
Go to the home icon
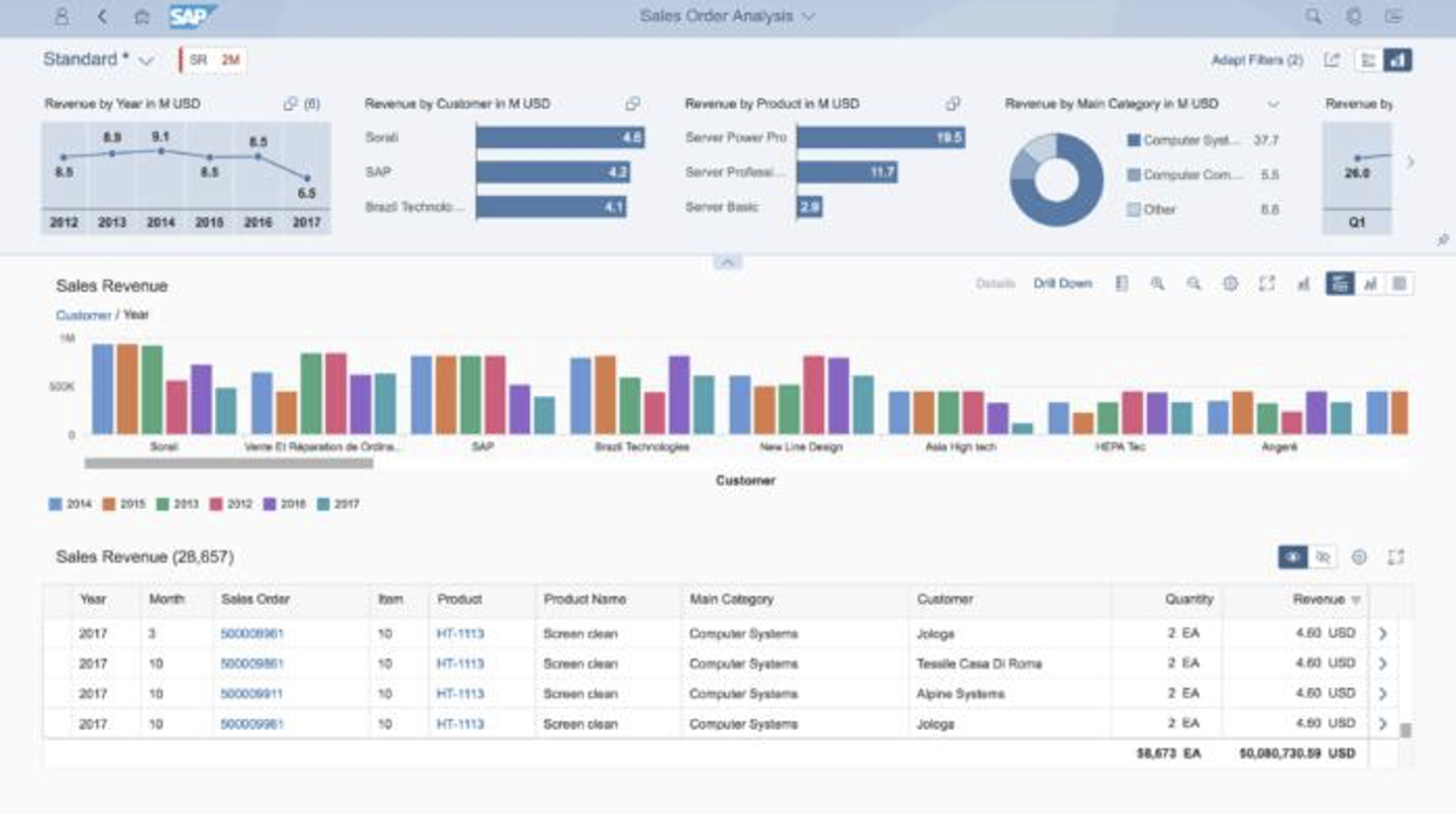click(x=142, y=17)
